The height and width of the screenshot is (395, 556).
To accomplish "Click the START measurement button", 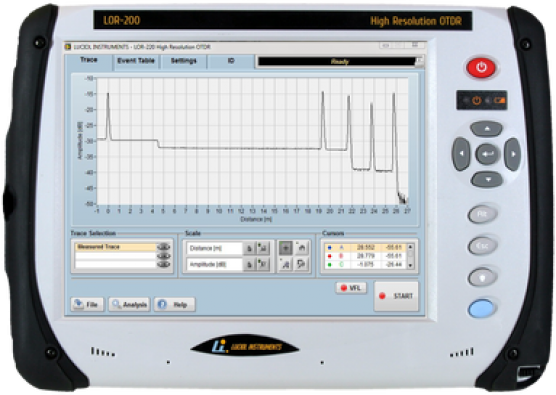I will tap(396, 296).
